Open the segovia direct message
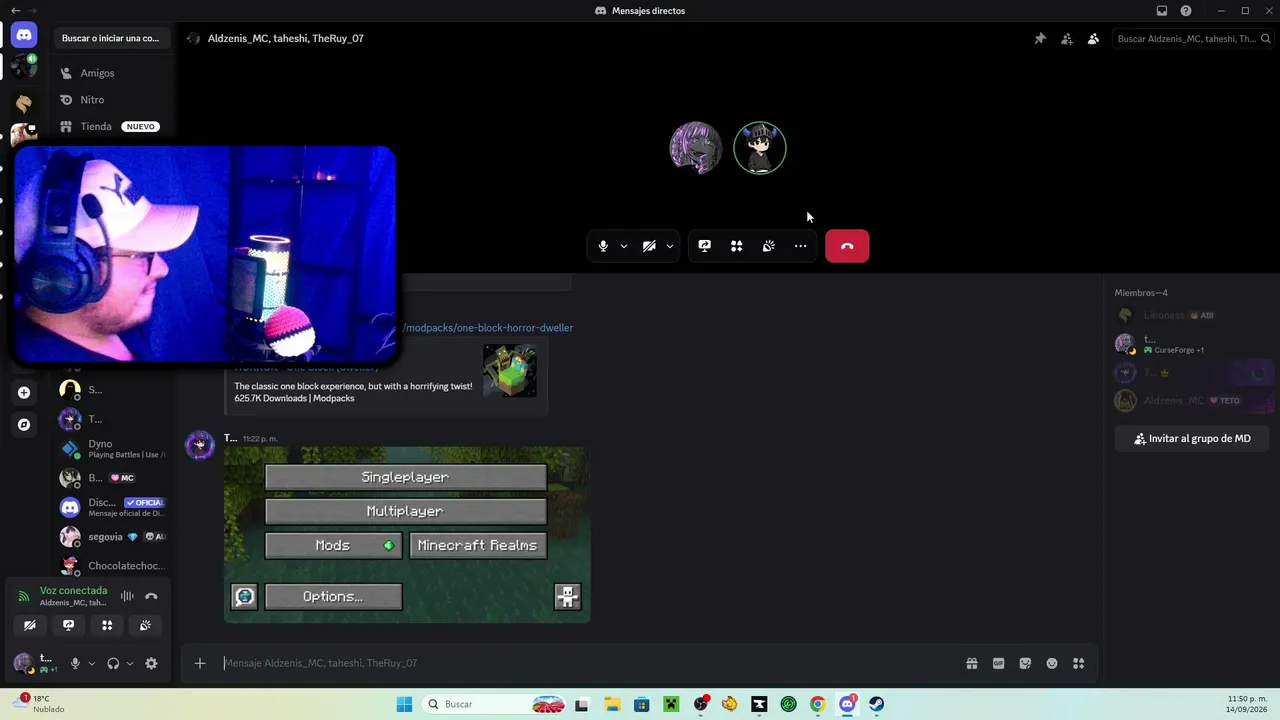 click(x=113, y=537)
